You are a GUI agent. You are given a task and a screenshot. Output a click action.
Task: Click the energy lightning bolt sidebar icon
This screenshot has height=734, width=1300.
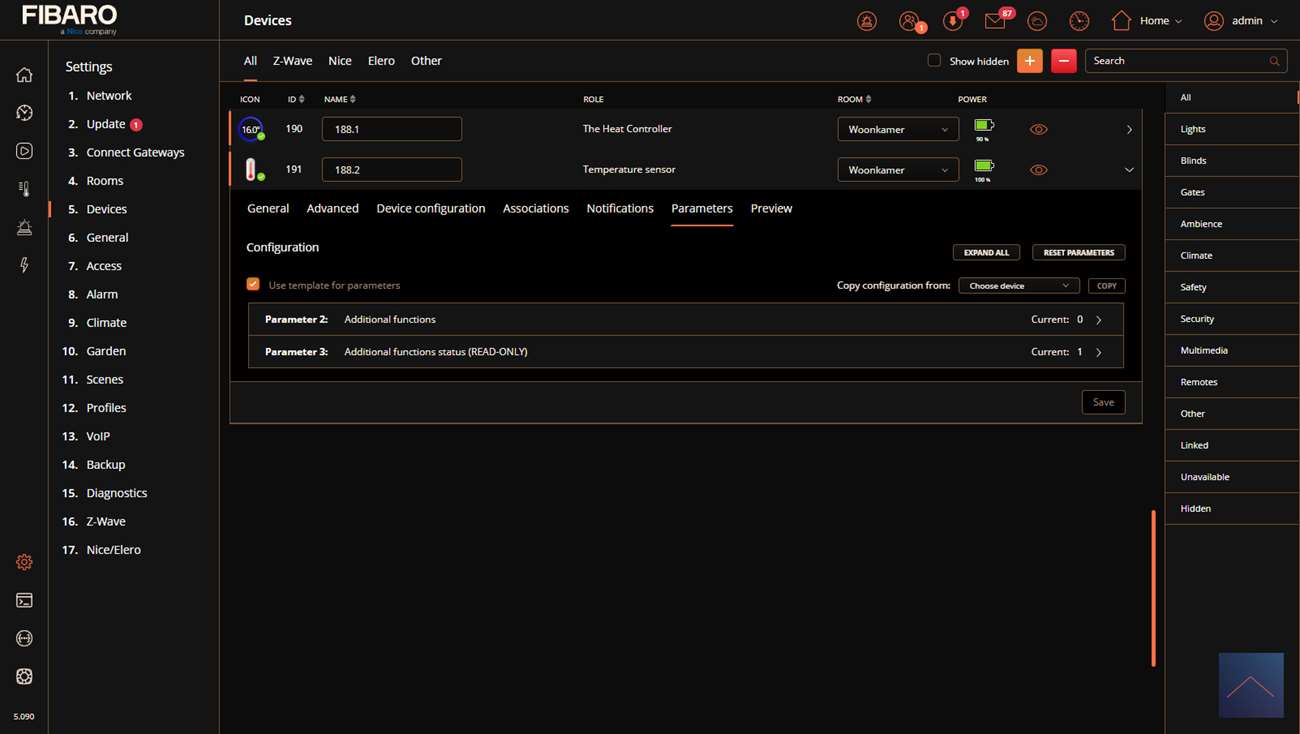click(x=24, y=265)
